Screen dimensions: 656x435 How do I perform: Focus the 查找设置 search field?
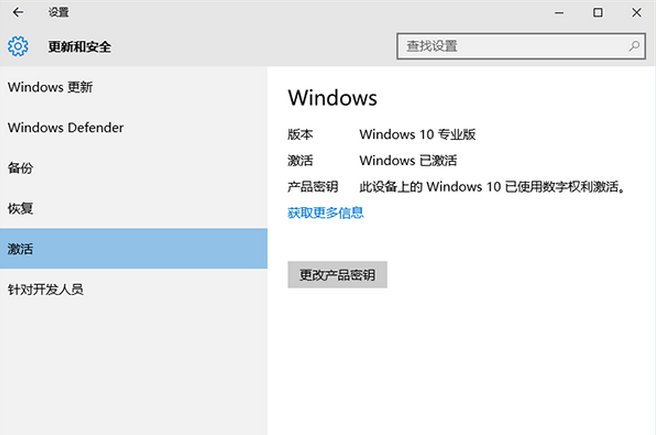click(x=521, y=46)
